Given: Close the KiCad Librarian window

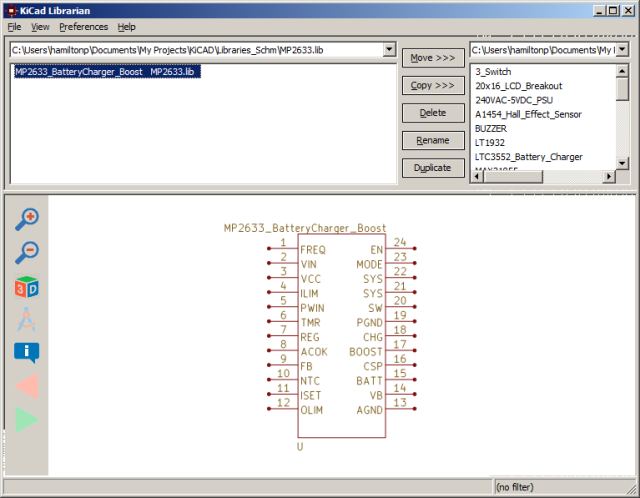Looking at the screenshot, I should click(628, 11).
